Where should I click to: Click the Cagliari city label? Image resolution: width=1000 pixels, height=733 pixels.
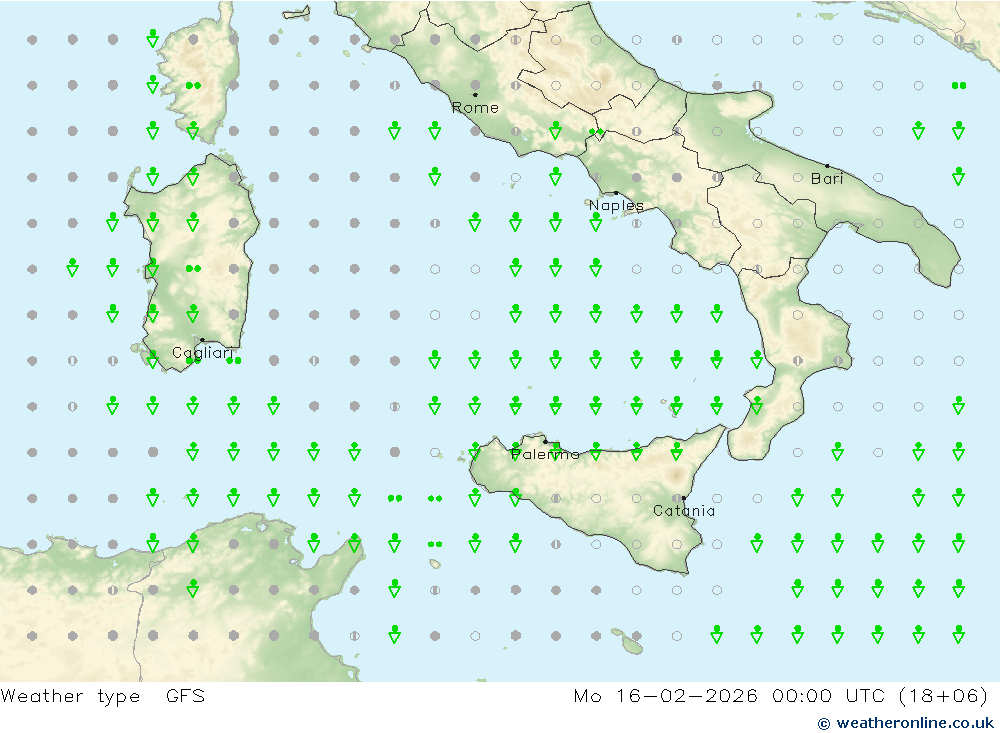(x=203, y=353)
